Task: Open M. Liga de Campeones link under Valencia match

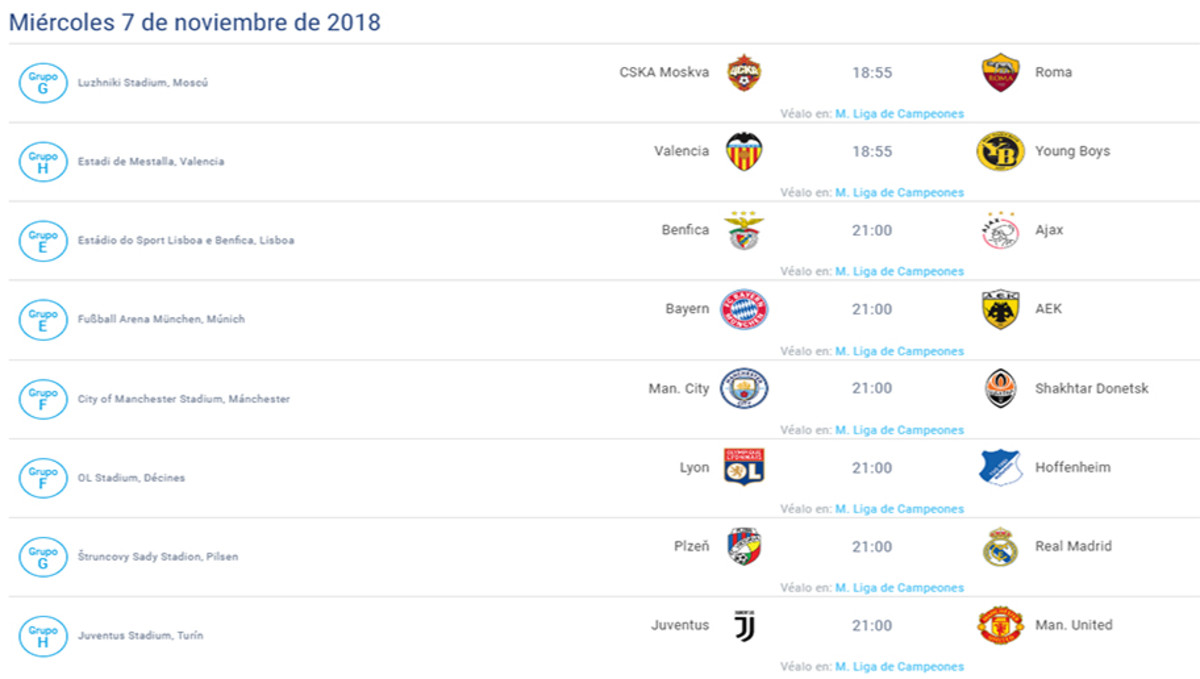Action: click(899, 193)
